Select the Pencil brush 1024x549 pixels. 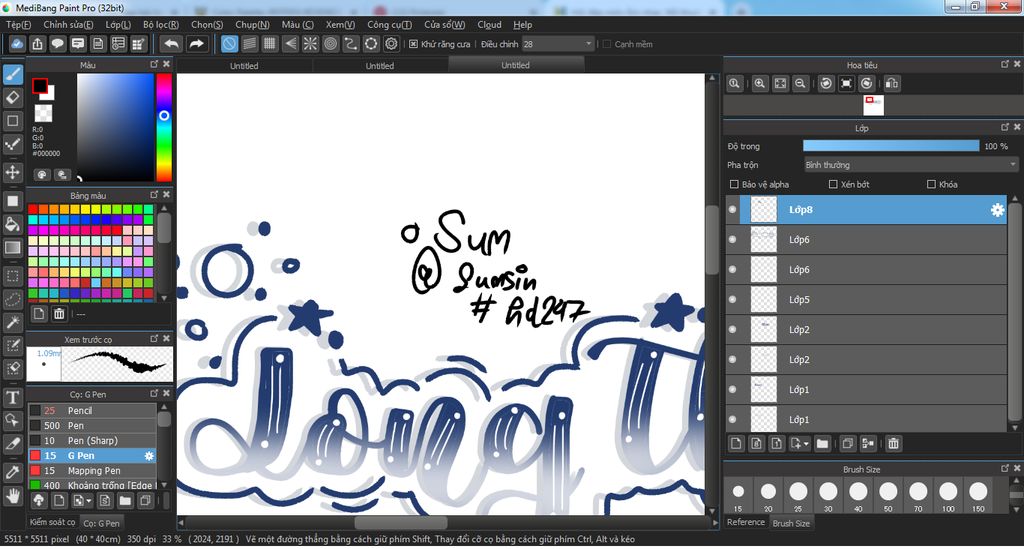point(91,411)
